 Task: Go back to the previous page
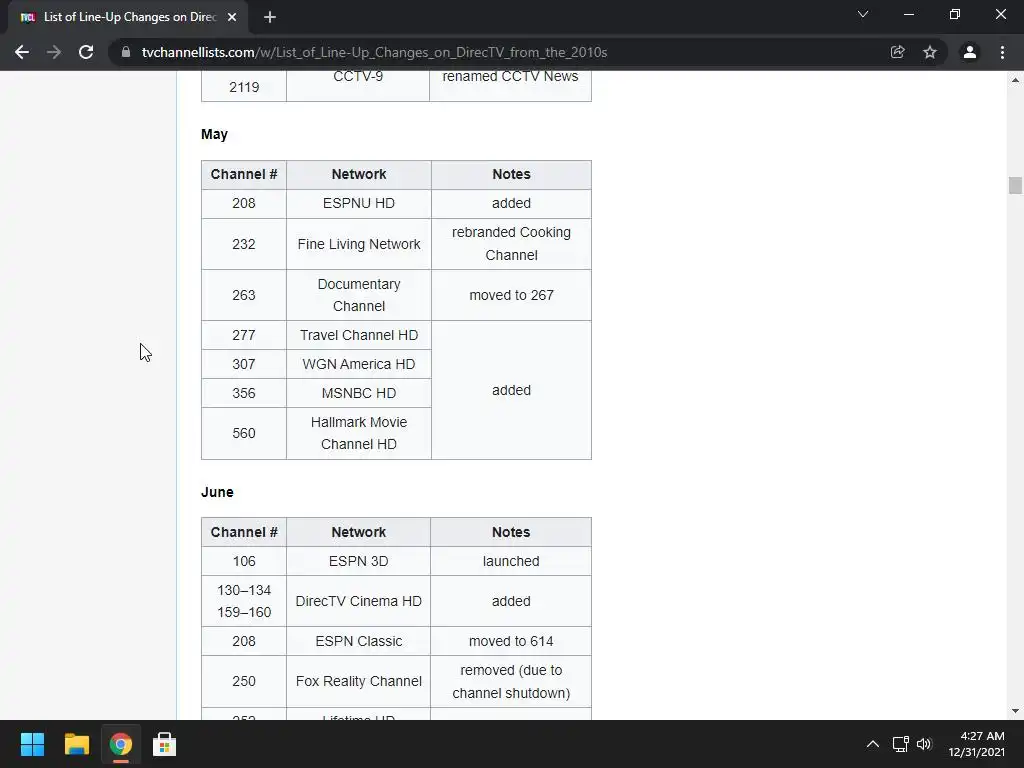tap(22, 52)
